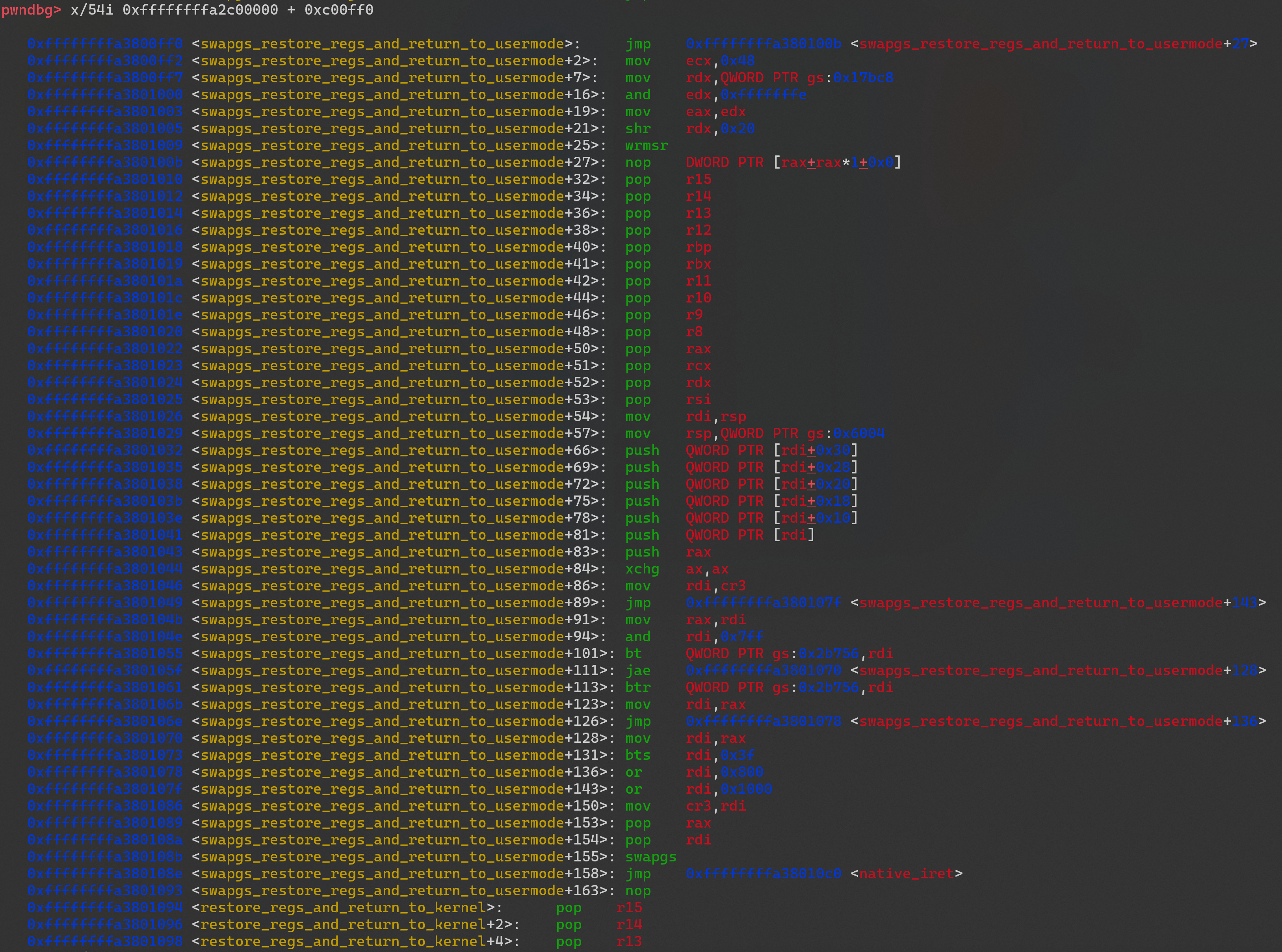Select operand edx,0xfffffffe
Viewport: 1282px width, 952px height.
coord(746,95)
